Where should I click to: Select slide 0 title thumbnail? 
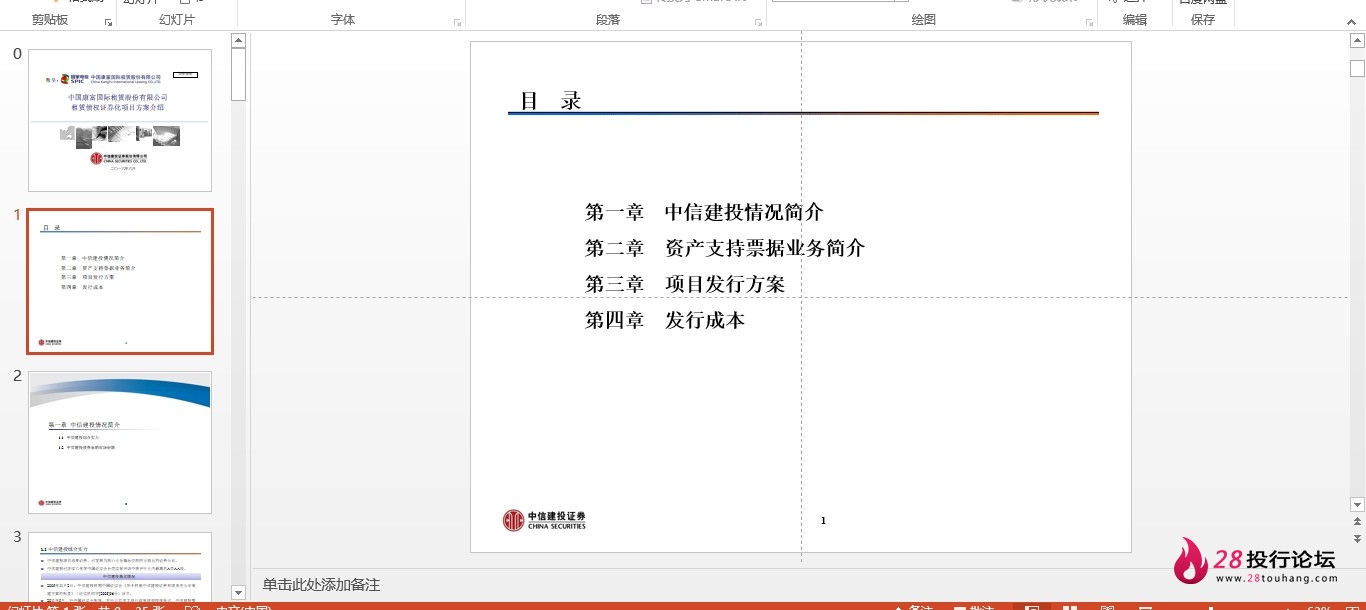(120, 120)
